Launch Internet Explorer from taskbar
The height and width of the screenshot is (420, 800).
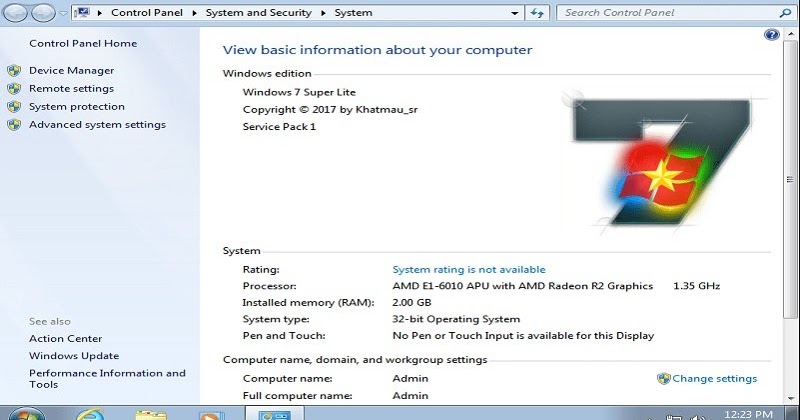[90, 414]
